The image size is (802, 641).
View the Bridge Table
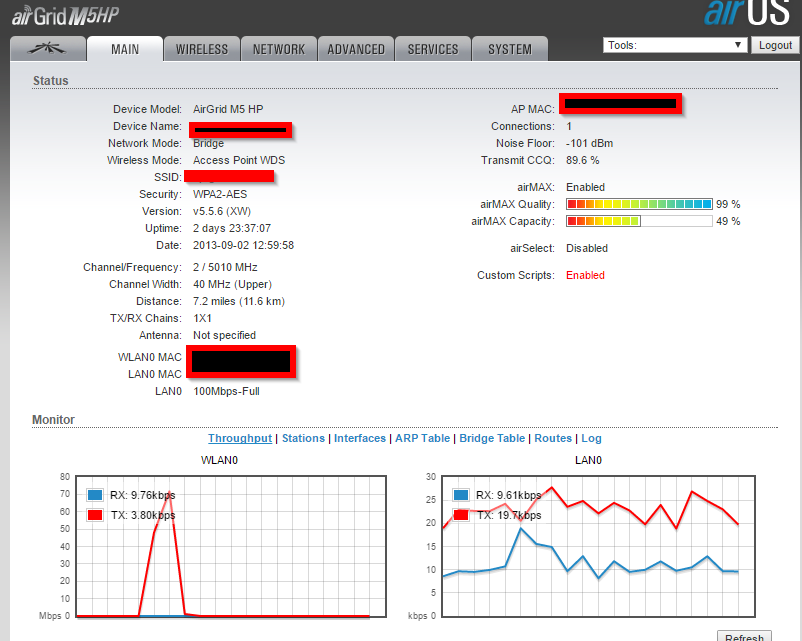click(492, 438)
